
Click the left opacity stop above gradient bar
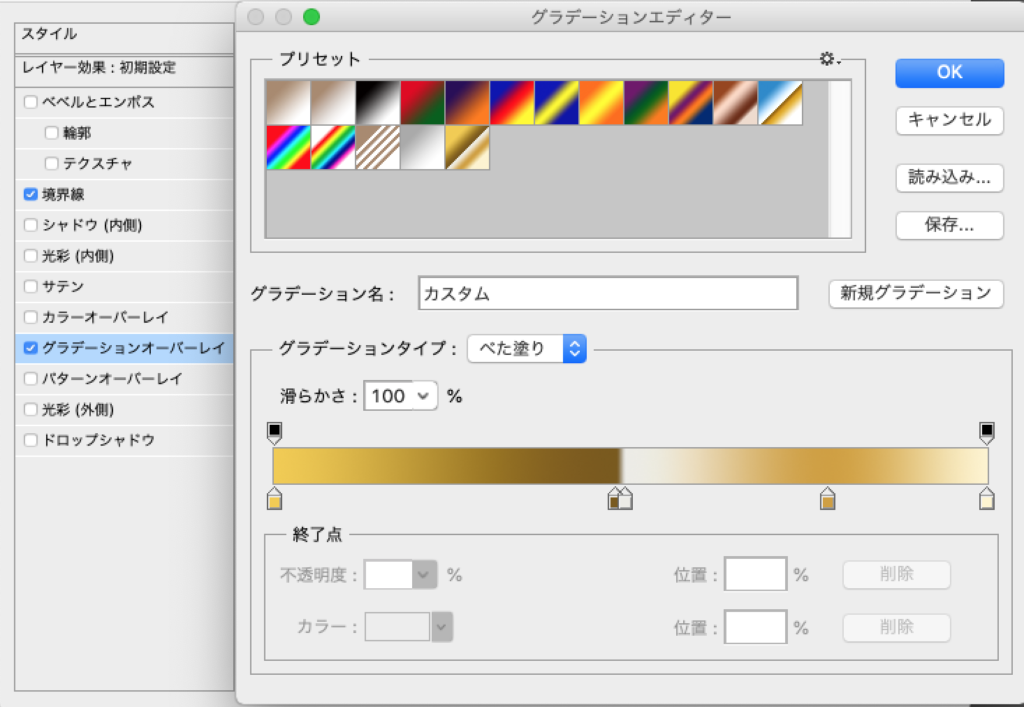pyautogui.click(x=275, y=432)
